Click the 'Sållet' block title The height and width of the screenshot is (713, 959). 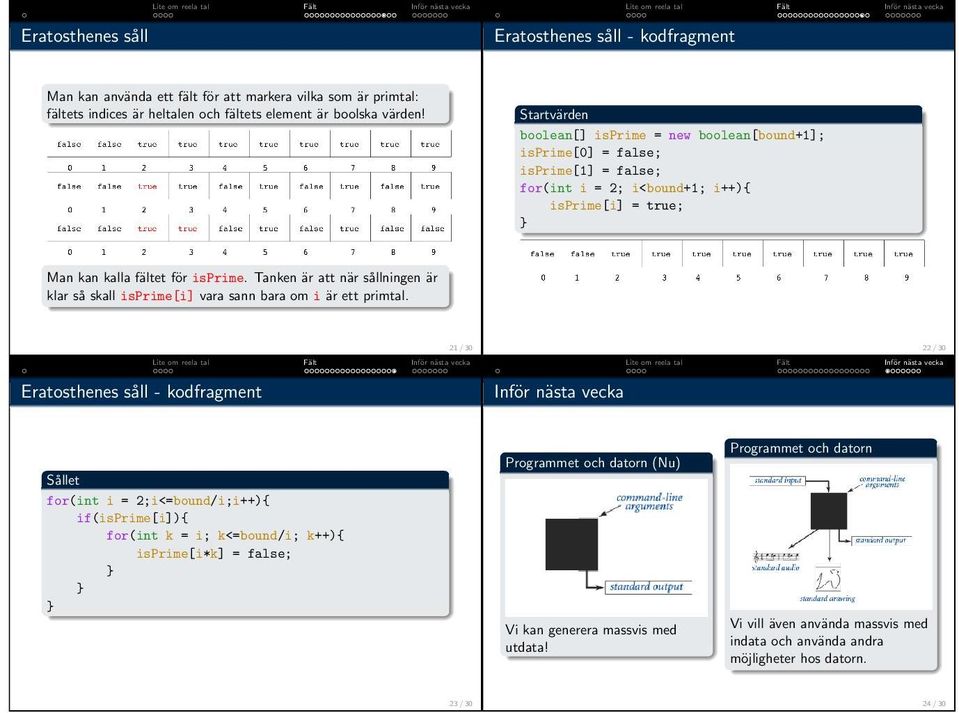[x=63, y=480]
